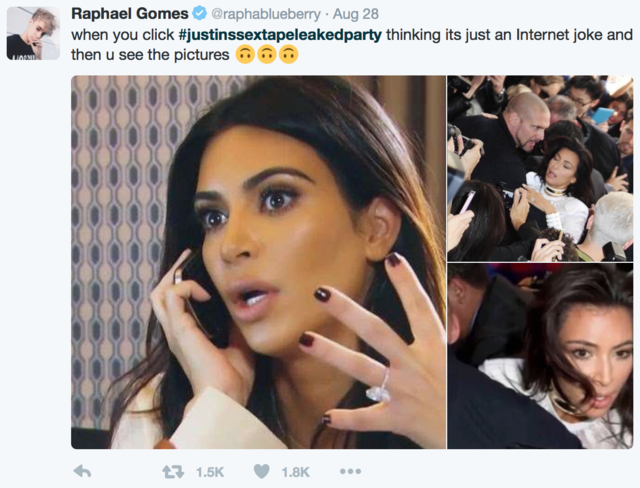
Task: Click the reply arrow icon
Action: point(82,472)
